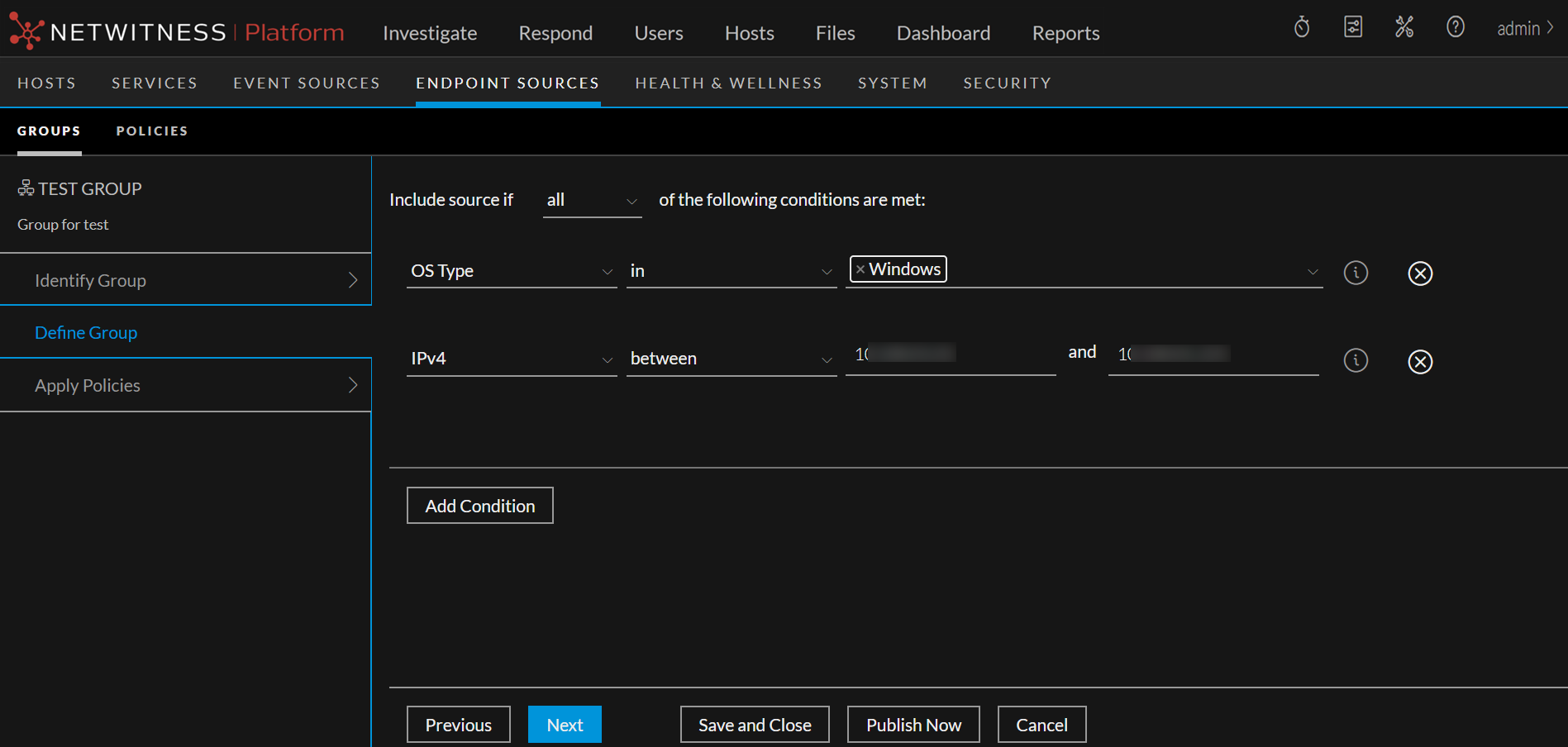Switch to the Policies tab
Image resolution: width=1568 pixels, height=747 pixels.
(152, 131)
